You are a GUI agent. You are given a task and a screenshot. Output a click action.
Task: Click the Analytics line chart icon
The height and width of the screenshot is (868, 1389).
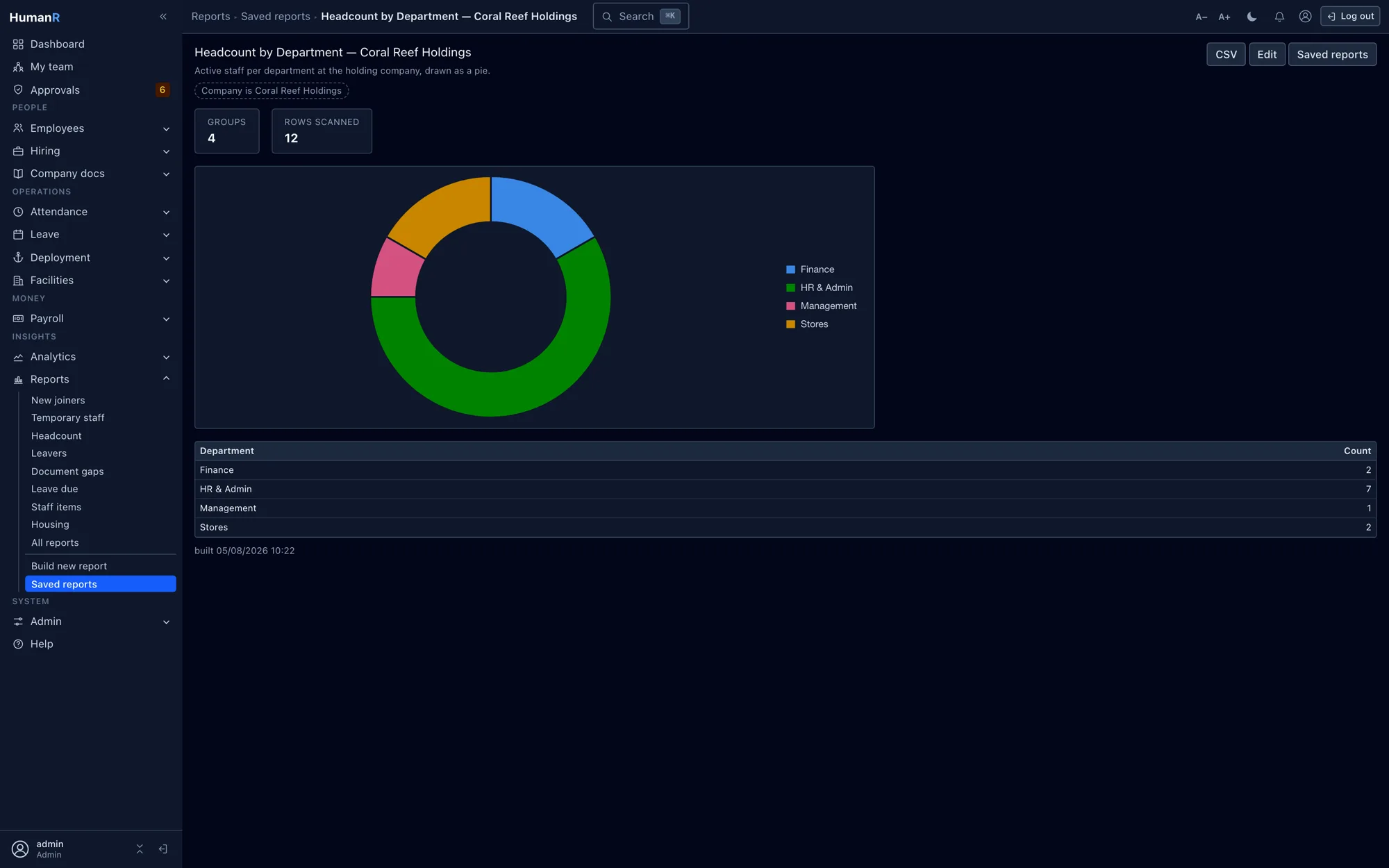coord(18,357)
